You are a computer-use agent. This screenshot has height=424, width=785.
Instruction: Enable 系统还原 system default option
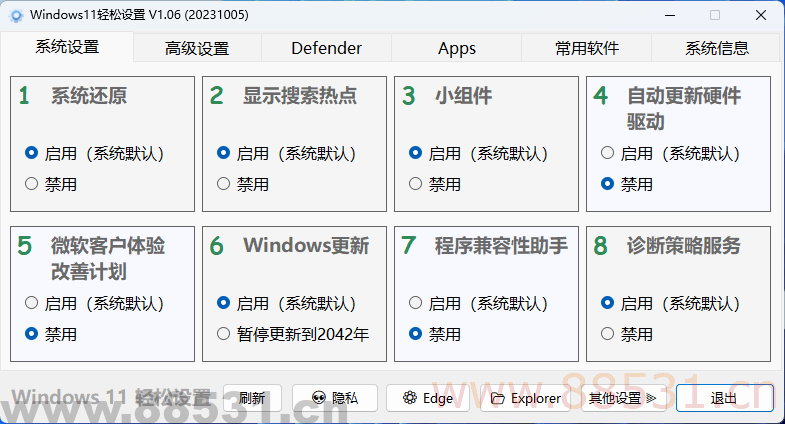[94, 153]
